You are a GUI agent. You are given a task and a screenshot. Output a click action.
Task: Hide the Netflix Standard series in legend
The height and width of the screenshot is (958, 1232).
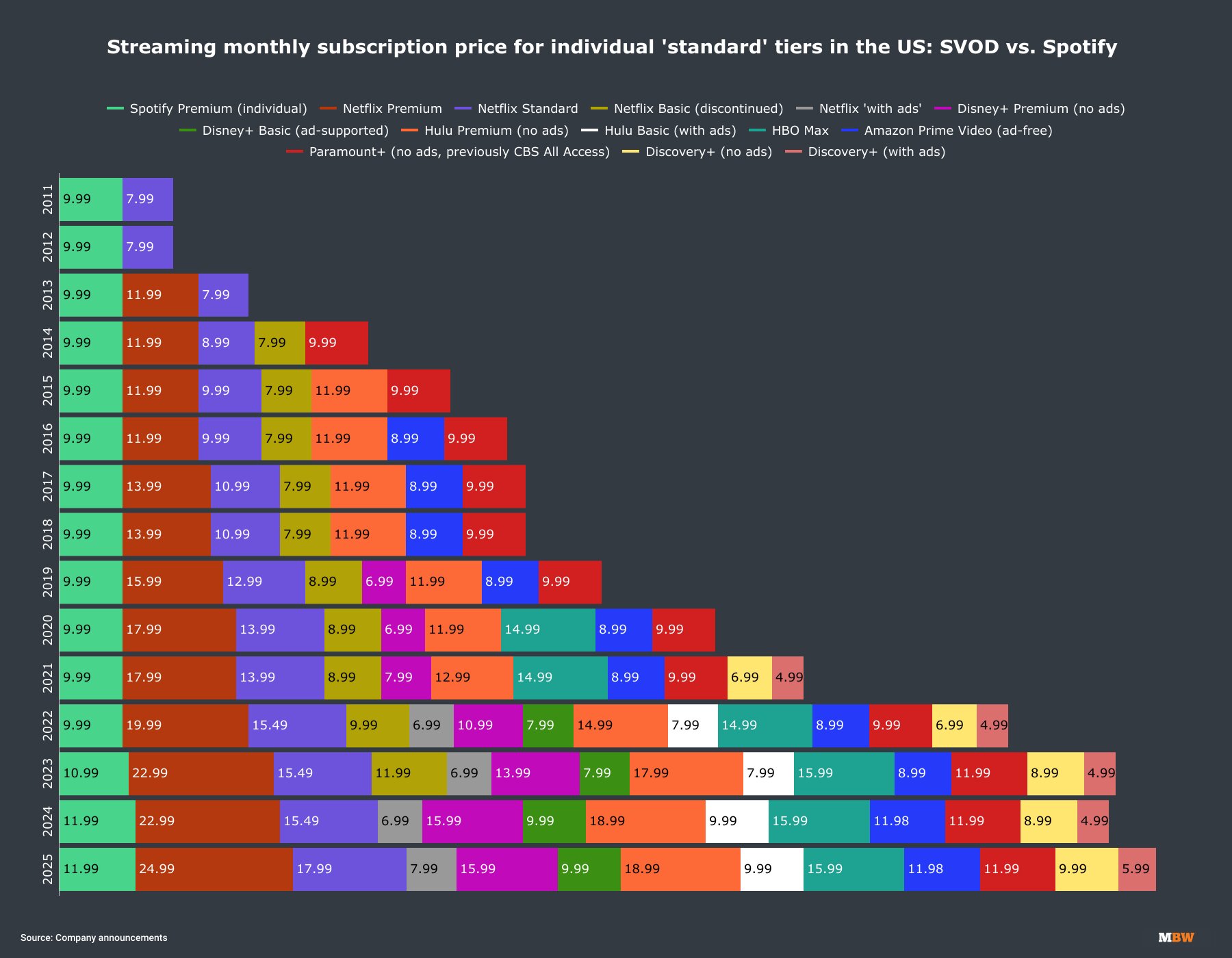517,109
